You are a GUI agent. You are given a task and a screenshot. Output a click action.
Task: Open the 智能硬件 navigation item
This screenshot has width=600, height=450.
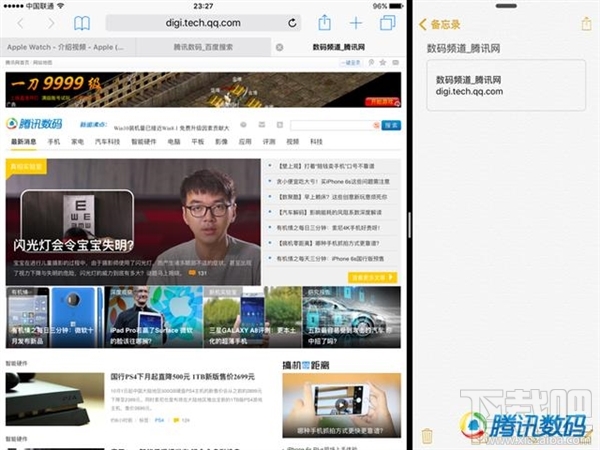[144, 142]
